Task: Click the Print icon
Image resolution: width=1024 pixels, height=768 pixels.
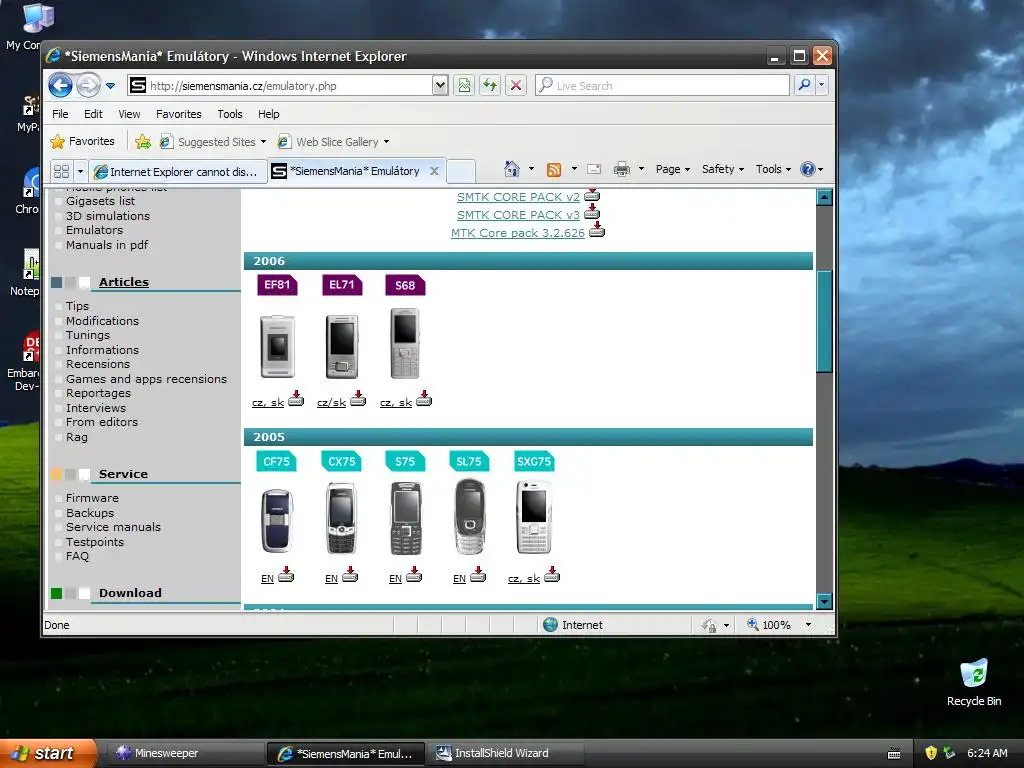Action: (622, 169)
